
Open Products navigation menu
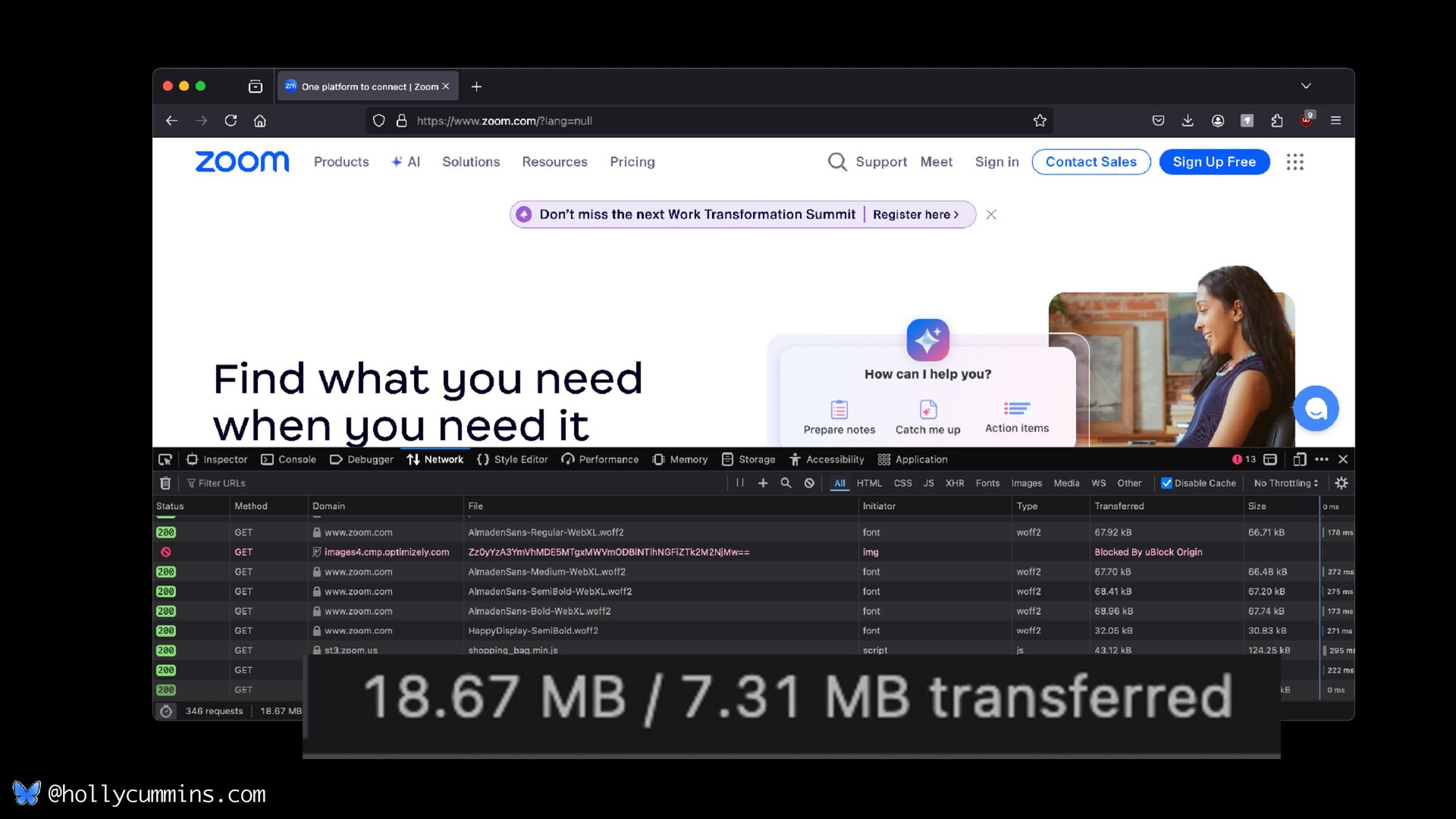pyautogui.click(x=341, y=162)
